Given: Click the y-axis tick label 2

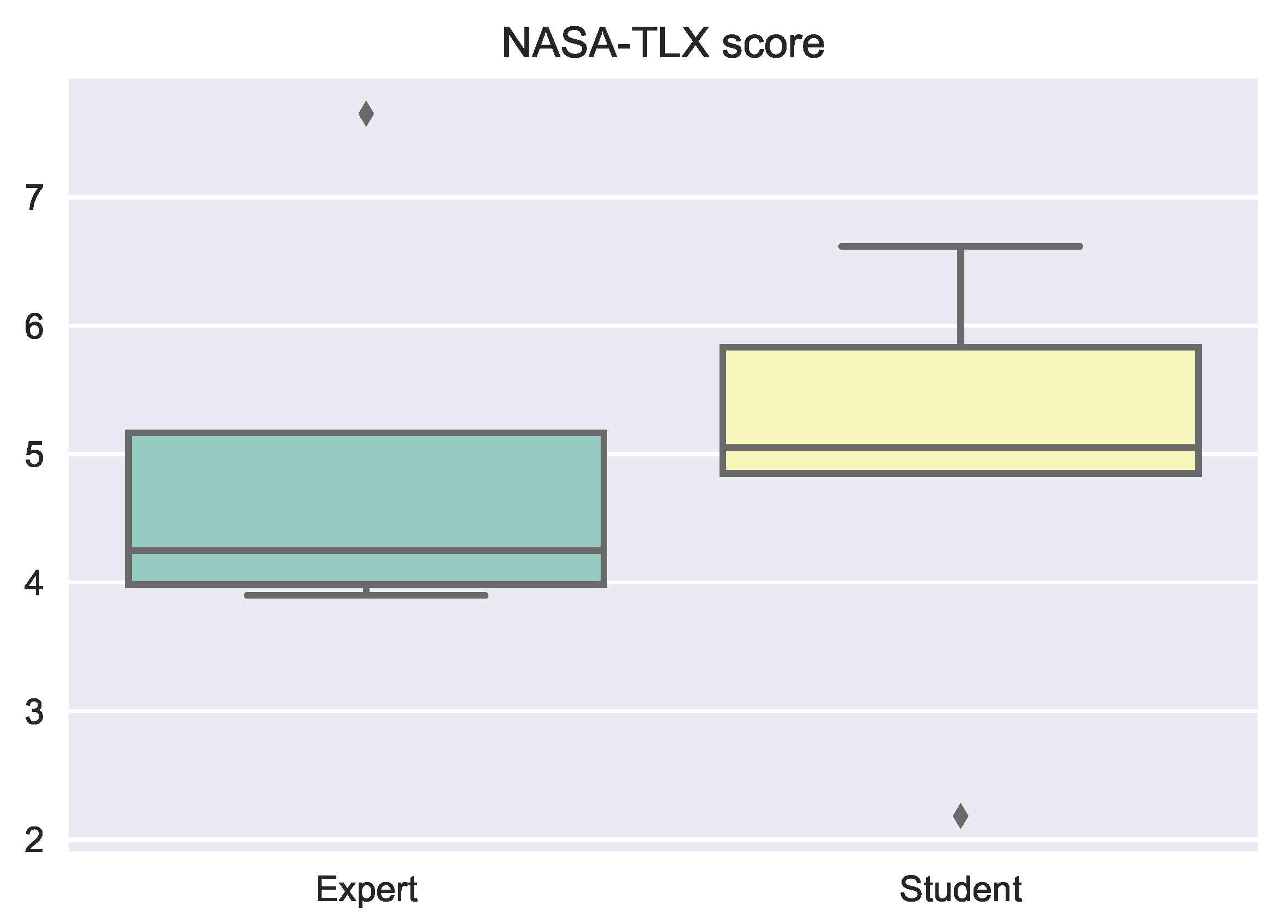Looking at the screenshot, I should point(34,840).
